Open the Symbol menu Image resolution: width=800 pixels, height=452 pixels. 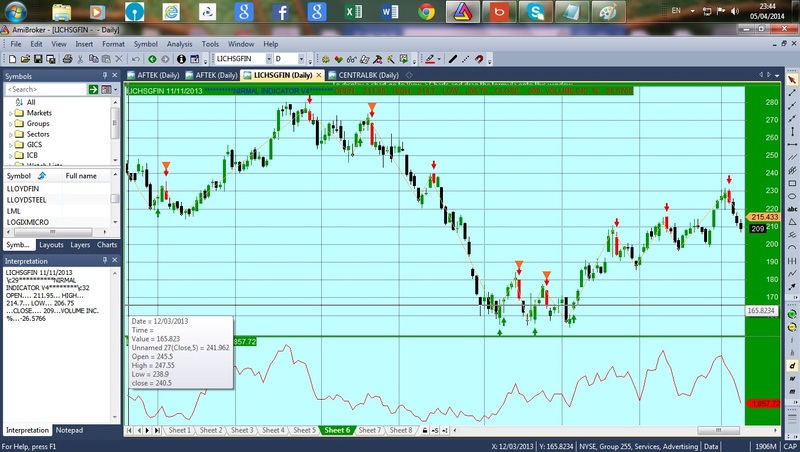click(145, 44)
